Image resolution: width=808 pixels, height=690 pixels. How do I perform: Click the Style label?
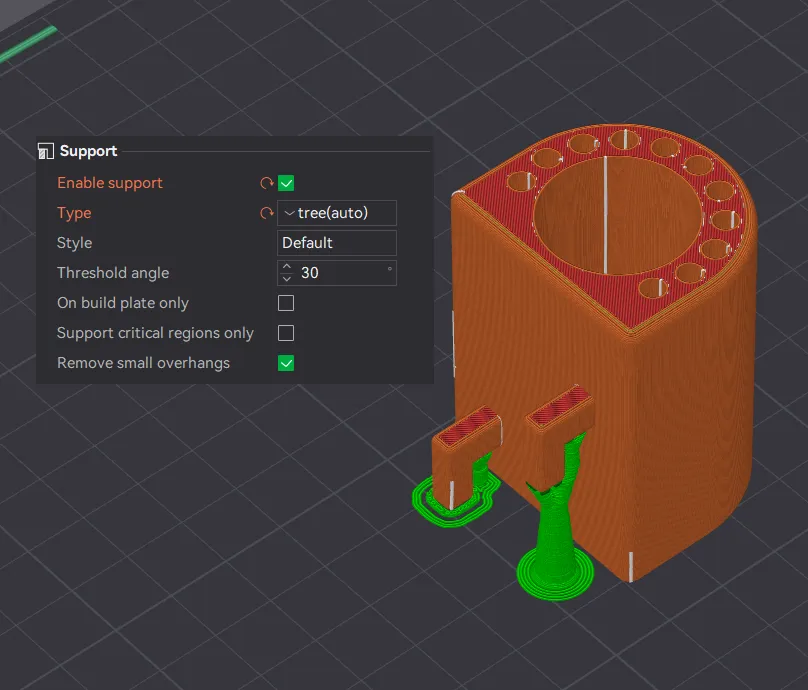tap(75, 243)
